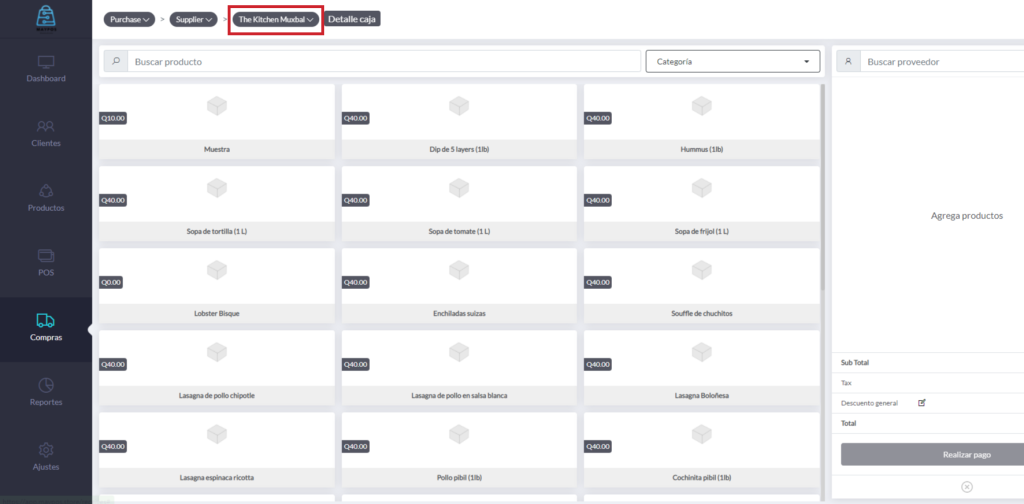
Task: Open The Kitchen Muxbal dropdown
Action: pyautogui.click(x=276, y=19)
